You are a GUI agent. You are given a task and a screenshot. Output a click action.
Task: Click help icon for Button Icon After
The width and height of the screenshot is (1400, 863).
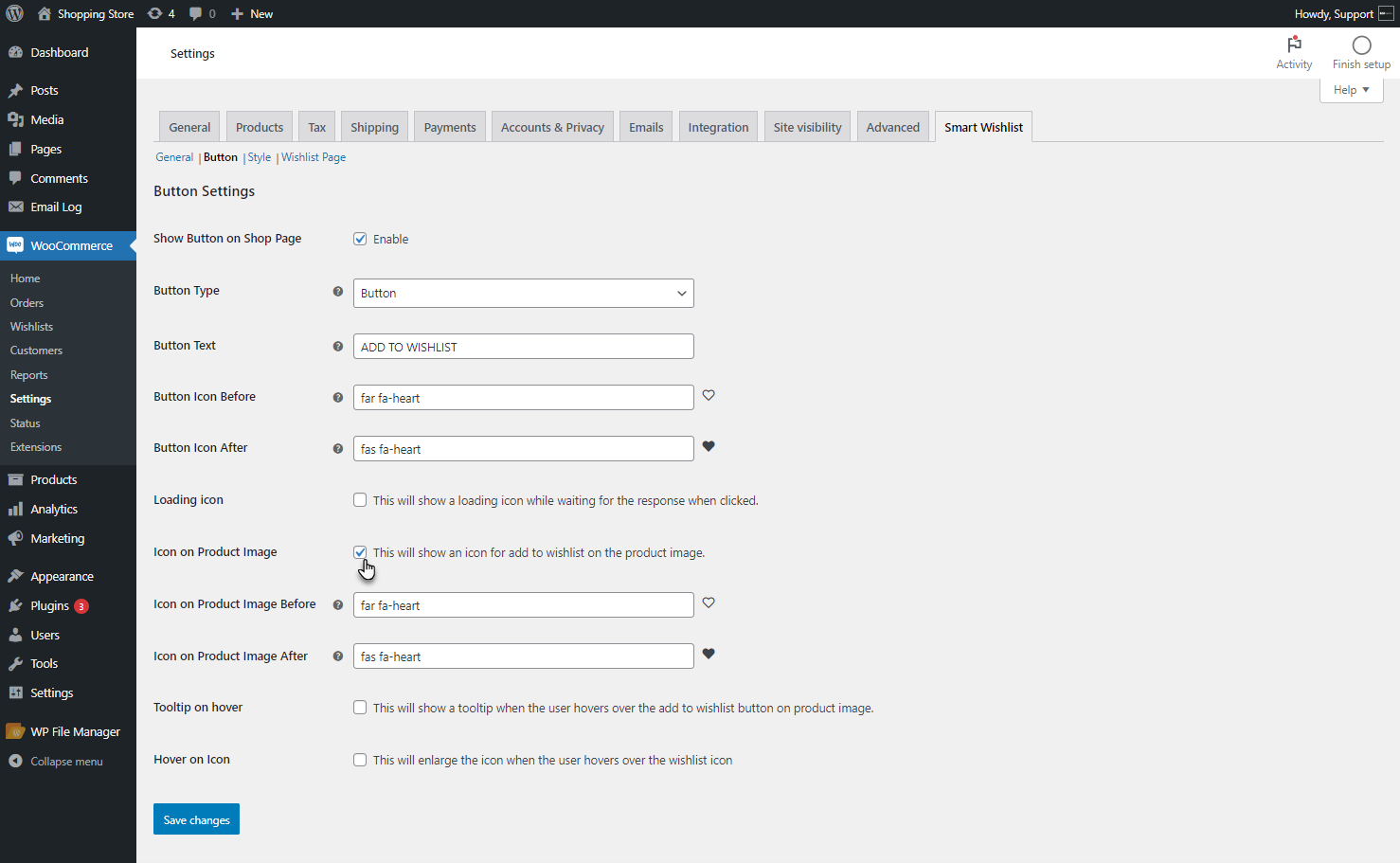point(337,449)
